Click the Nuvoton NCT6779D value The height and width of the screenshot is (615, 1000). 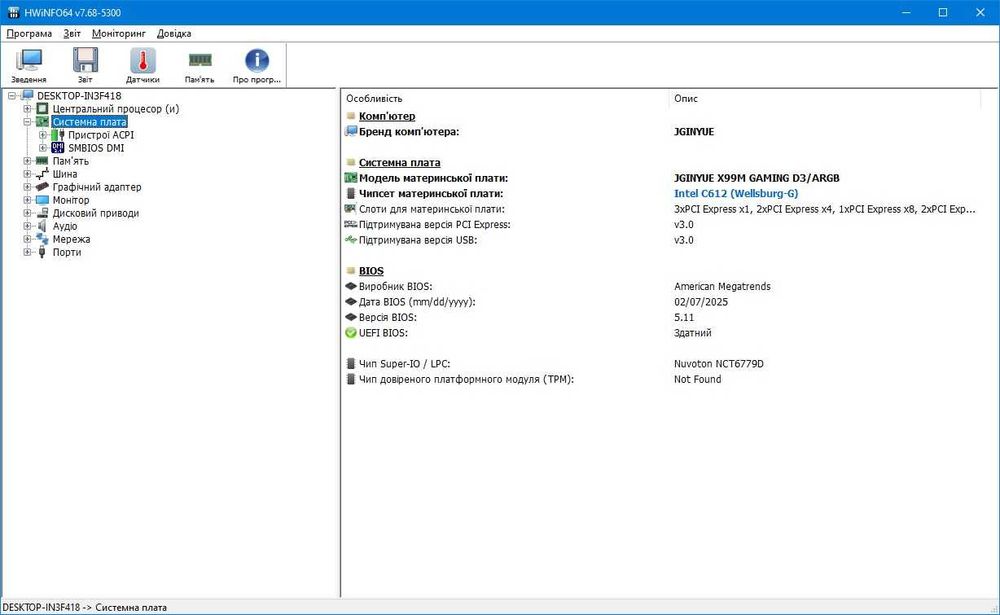[719, 364]
